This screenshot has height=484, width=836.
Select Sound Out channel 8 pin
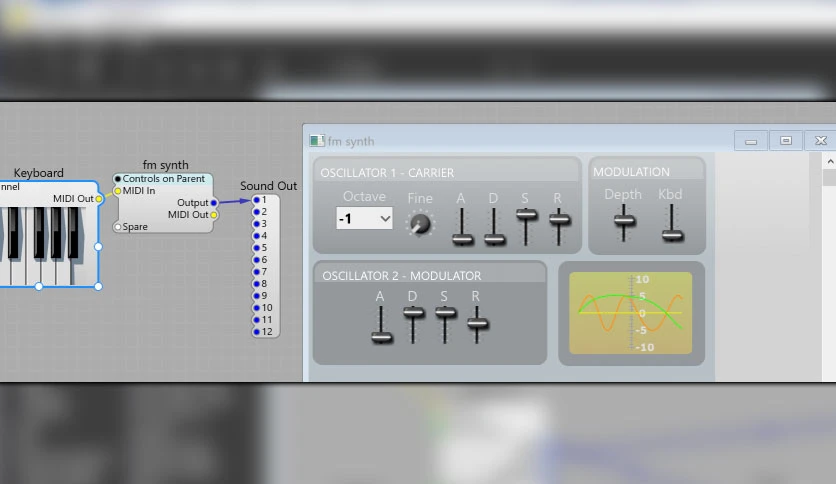tap(256, 284)
